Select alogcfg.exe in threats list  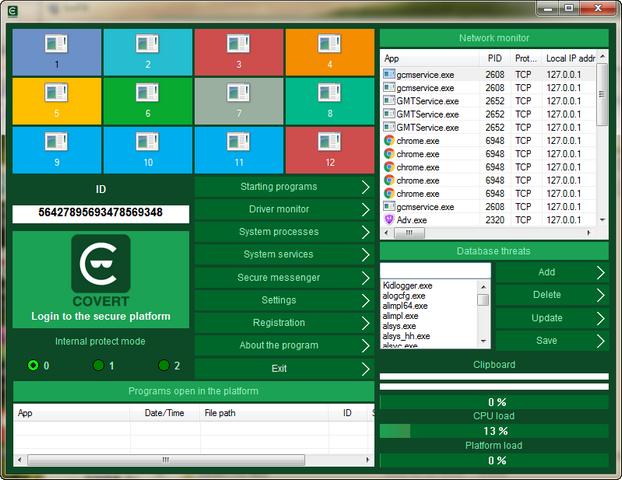point(404,296)
